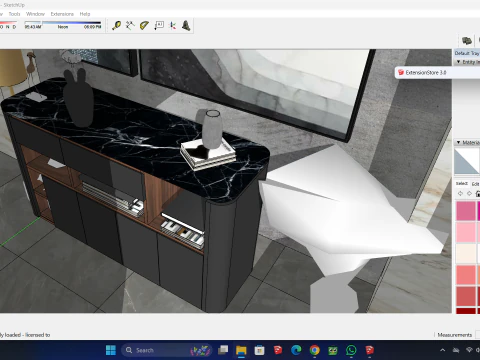The image size is (480, 360).
Task: Pick the hot pink material swatch
Action: (x=466, y=211)
